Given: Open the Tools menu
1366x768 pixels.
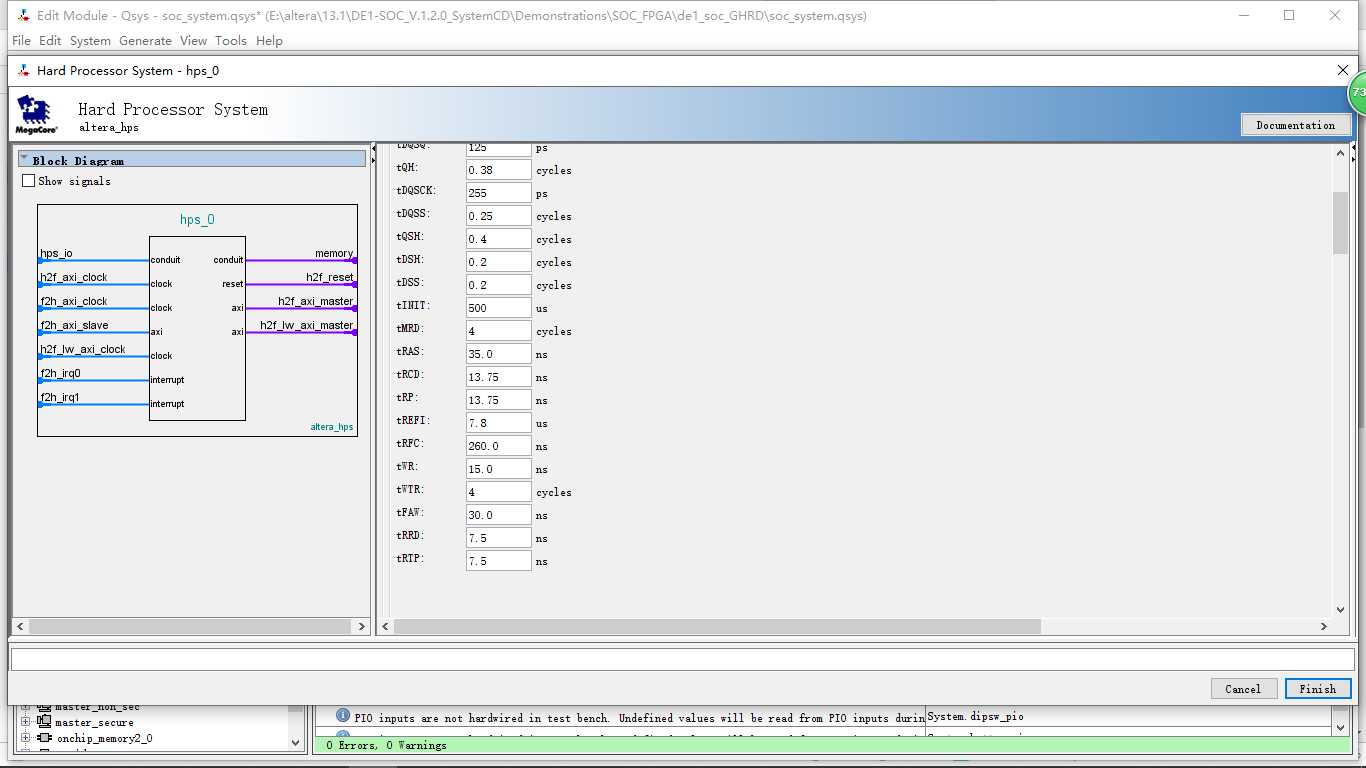Looking at the screenshot, I should (x=231, y=41).
